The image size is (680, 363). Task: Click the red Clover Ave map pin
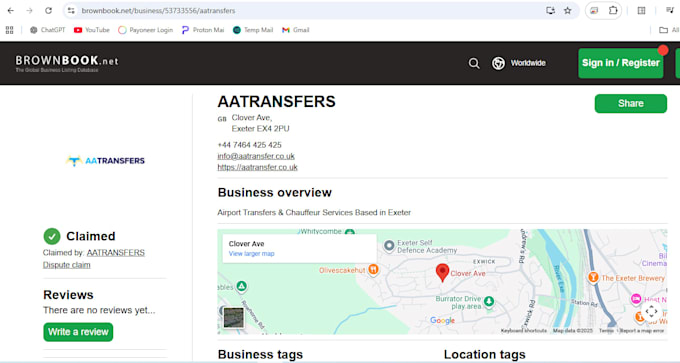[x=442, y=273]
